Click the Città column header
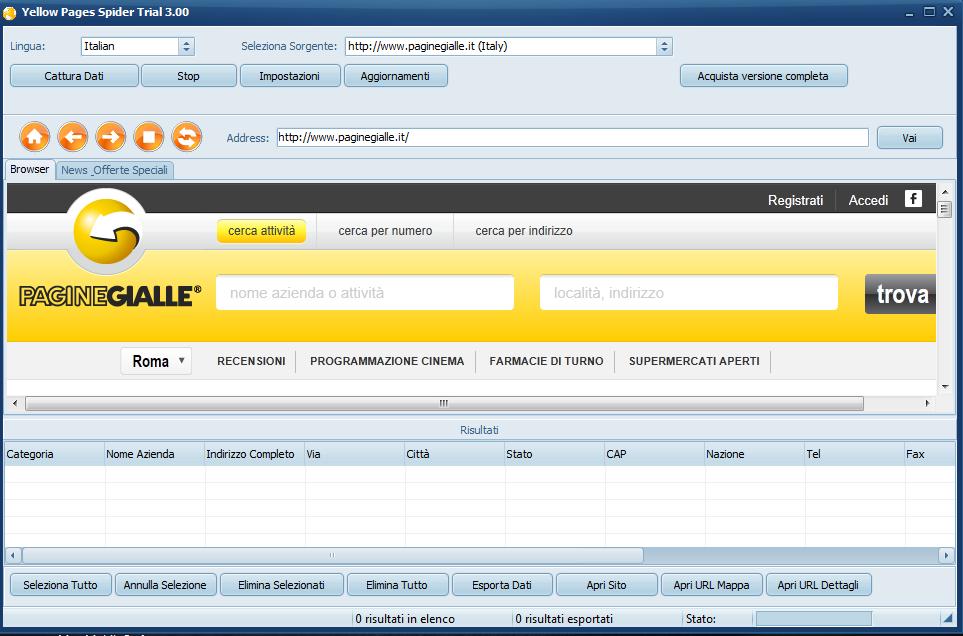This screenshot has height=636, width=963. [x=455, y=454]
